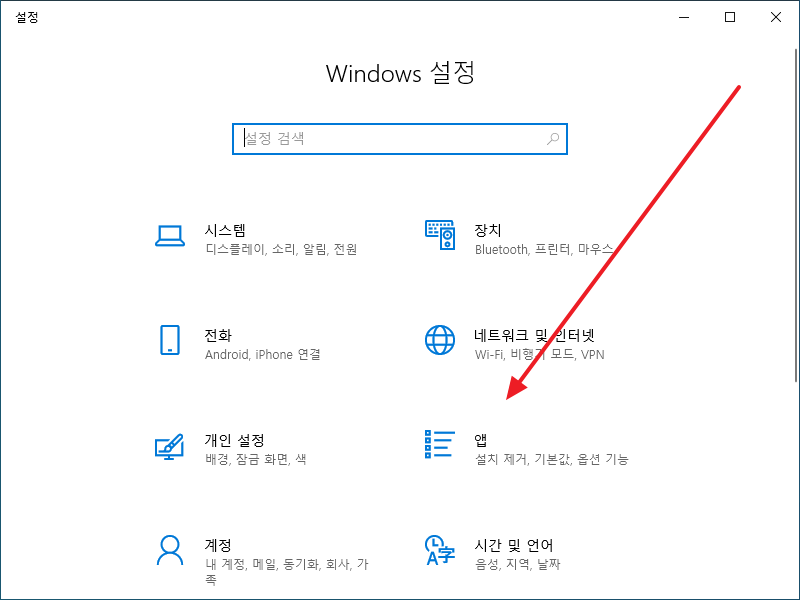Open the 시스템 category title
This screenshot has height=600, width=800.
click(225, 230)
